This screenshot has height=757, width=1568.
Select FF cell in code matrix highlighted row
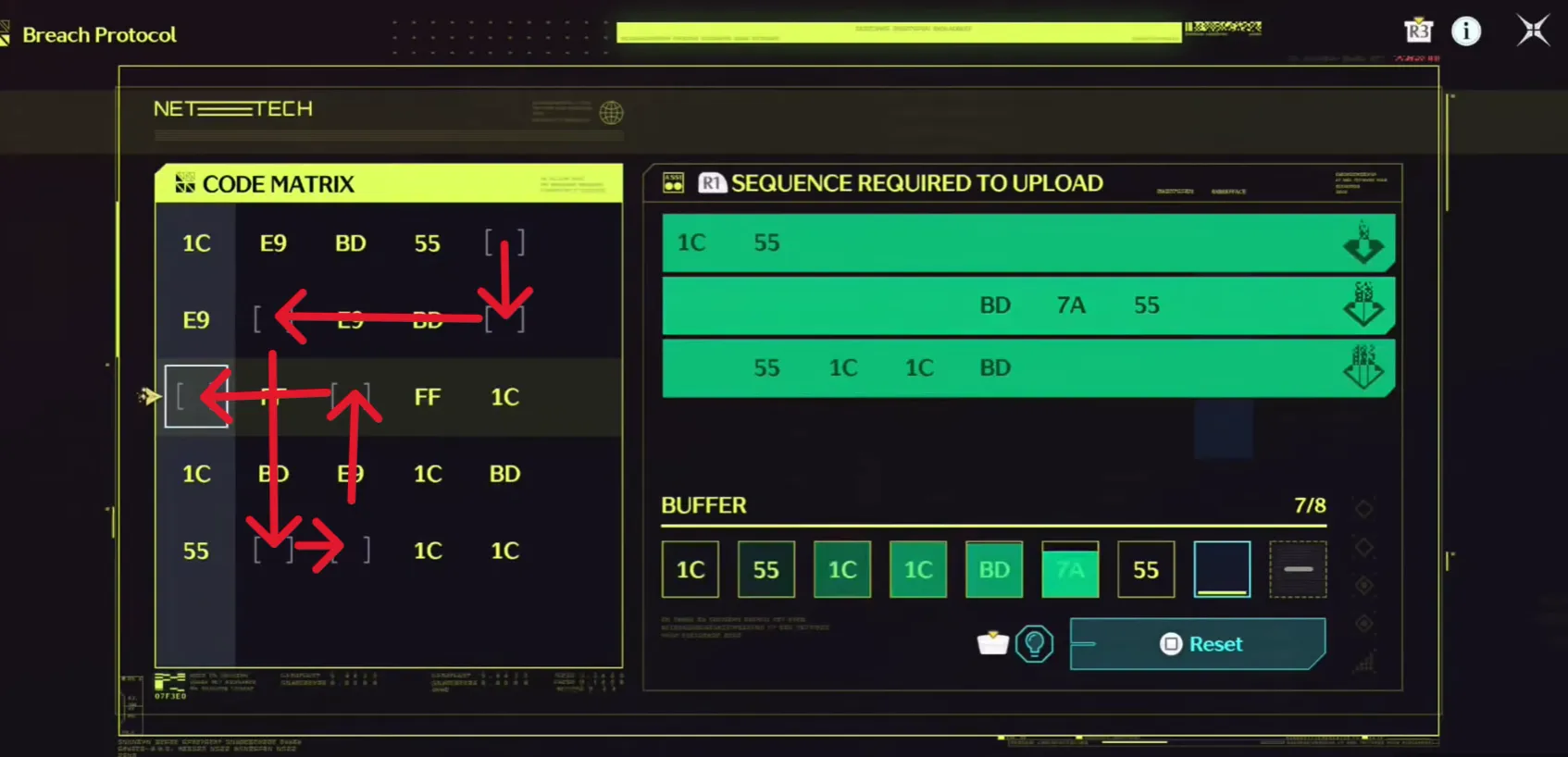pyautogui.click(x=427, y=397)
